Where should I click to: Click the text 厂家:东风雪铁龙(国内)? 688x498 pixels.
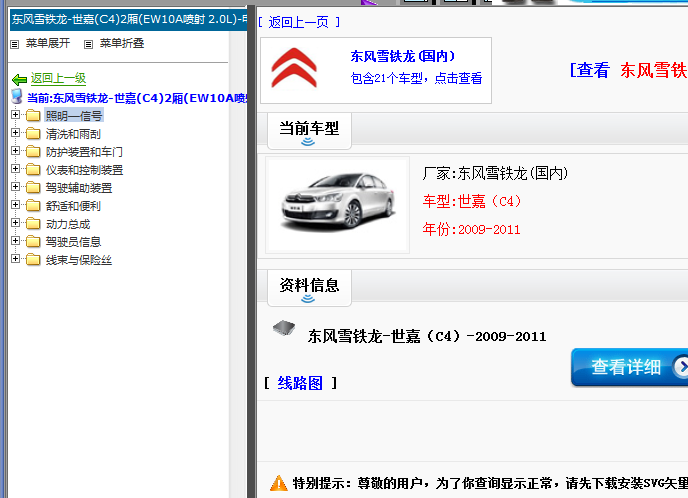[x=495, y=173]
